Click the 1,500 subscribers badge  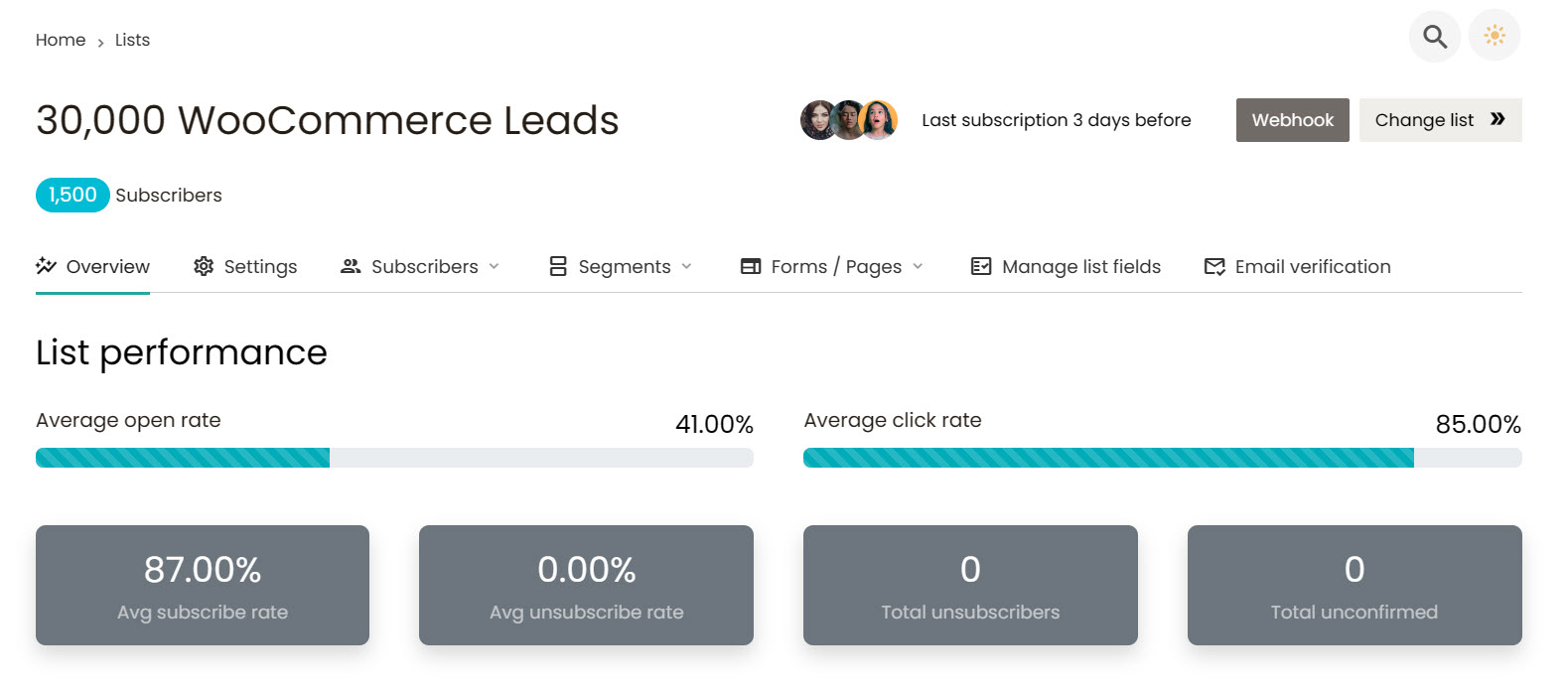click(x=72, y=195)
